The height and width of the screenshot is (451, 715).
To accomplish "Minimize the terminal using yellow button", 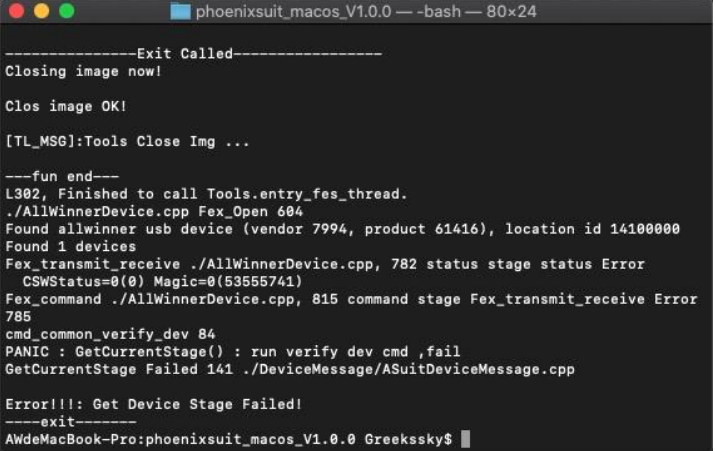I will click(x=41, y=13).
